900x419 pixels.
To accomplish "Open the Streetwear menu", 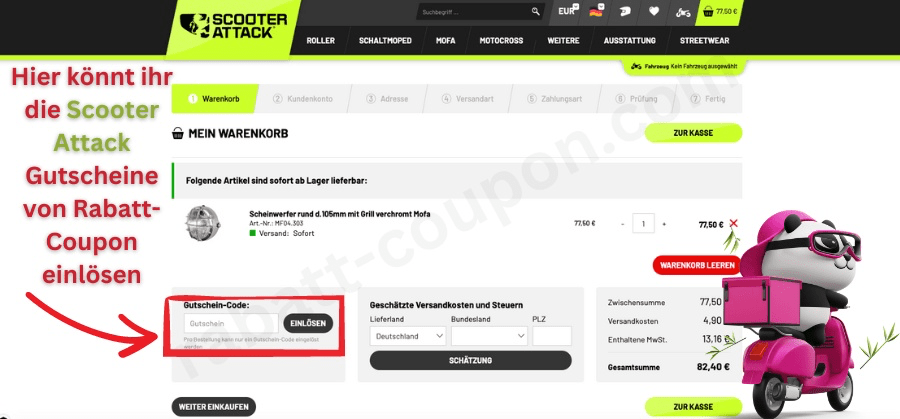I will pyautogui.click(x=704, y=41).
